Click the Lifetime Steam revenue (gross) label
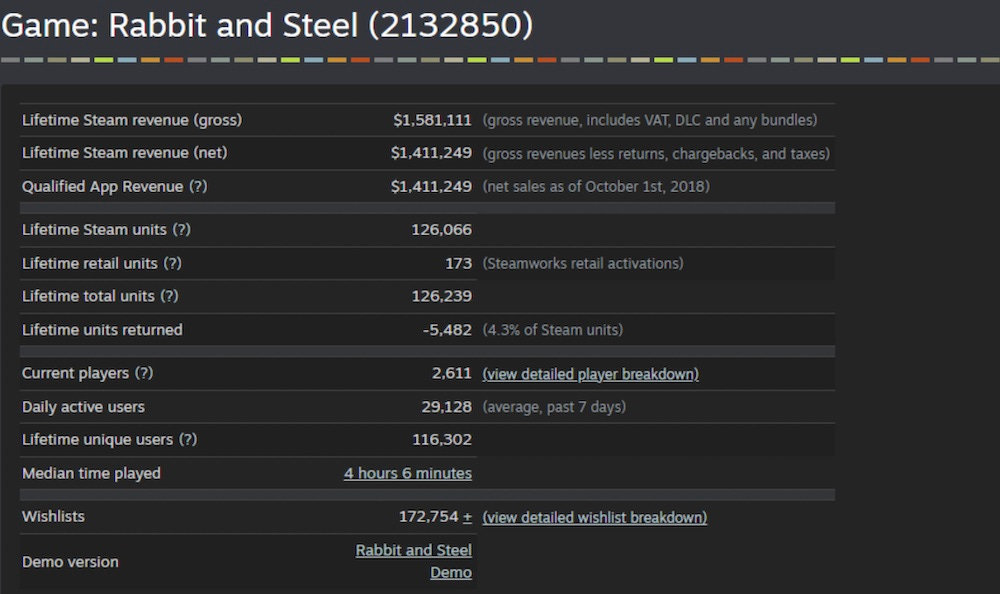Screen dimensions: 1000x594 point(132,120)
